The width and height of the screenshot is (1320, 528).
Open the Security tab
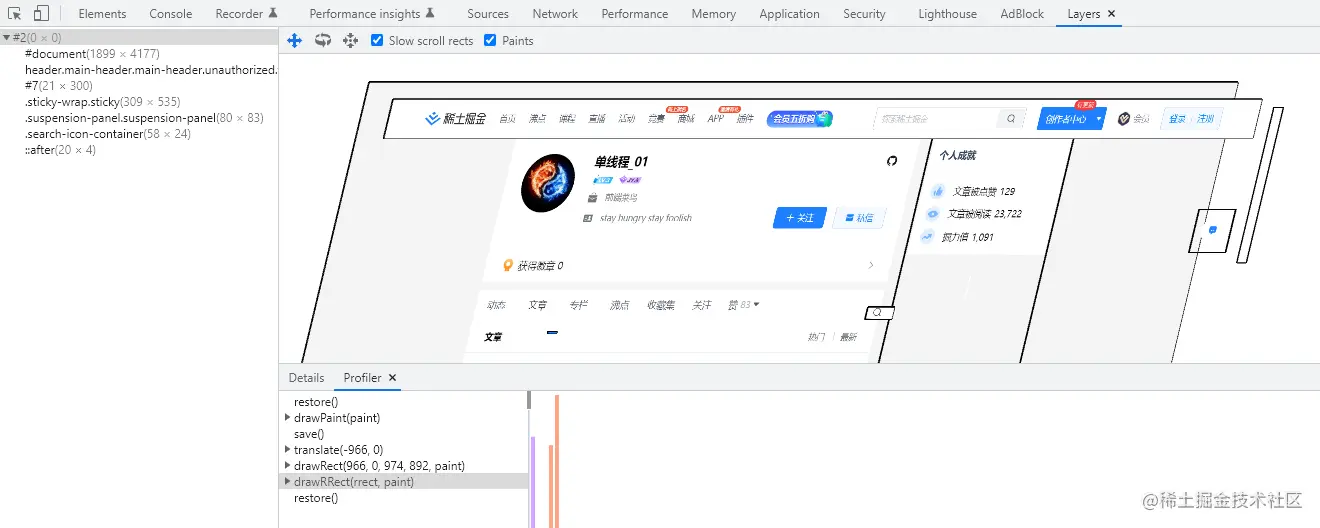pos(864,14)
